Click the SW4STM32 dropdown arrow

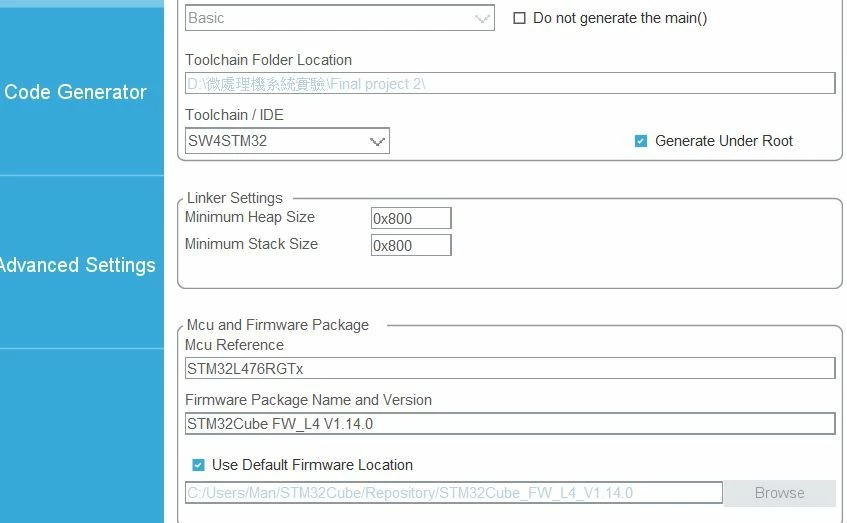tap(377, 142)
